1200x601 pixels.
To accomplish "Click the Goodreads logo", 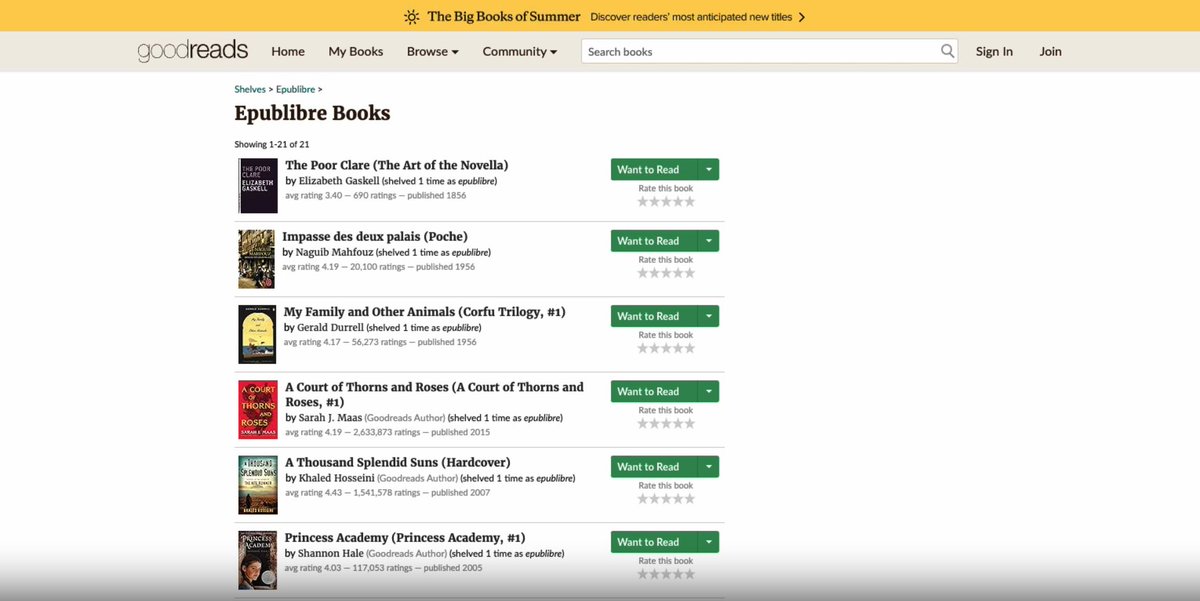I will tap(192, 50).
